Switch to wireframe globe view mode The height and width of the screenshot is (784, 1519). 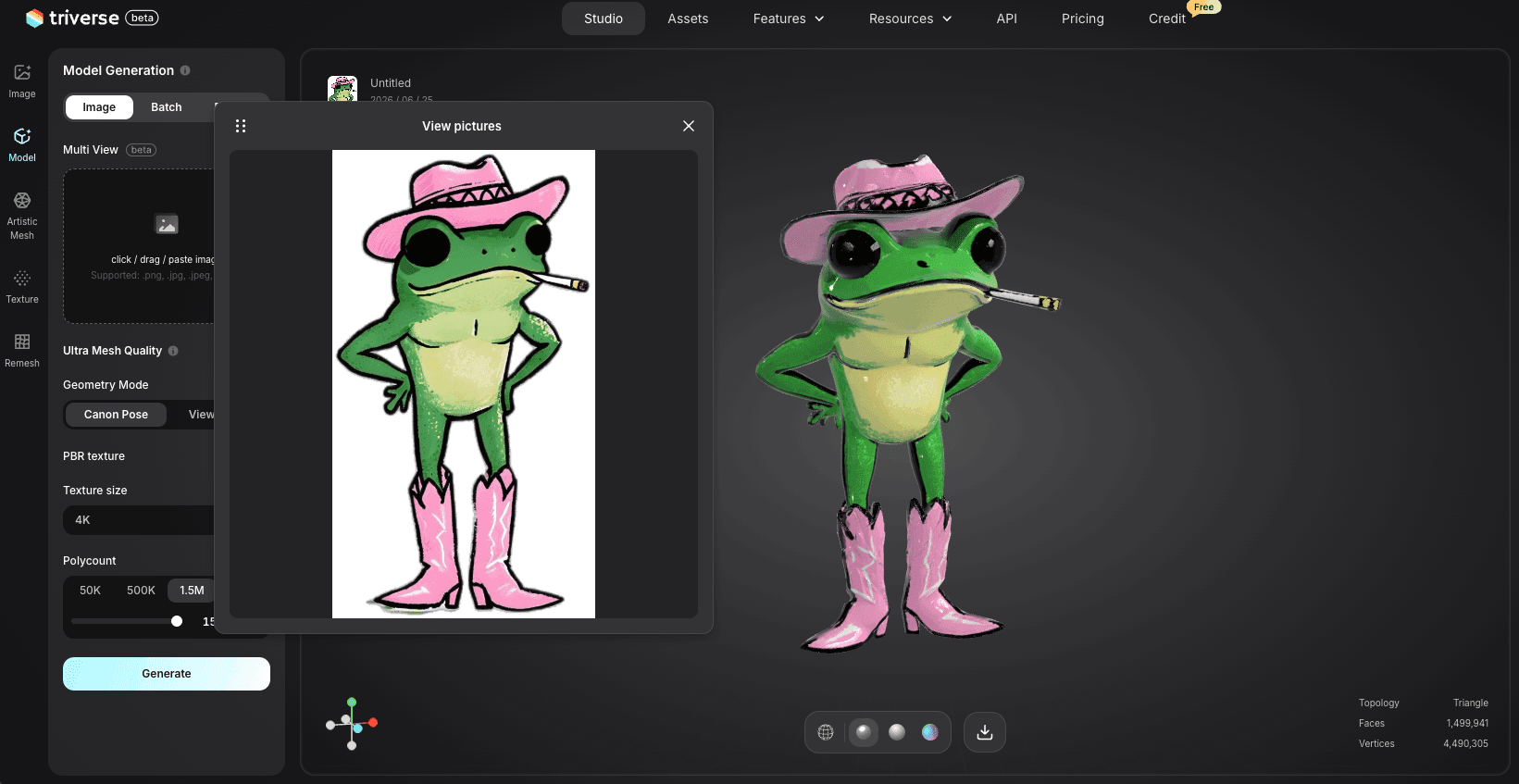pyautogui.click(x=826, y=732)
